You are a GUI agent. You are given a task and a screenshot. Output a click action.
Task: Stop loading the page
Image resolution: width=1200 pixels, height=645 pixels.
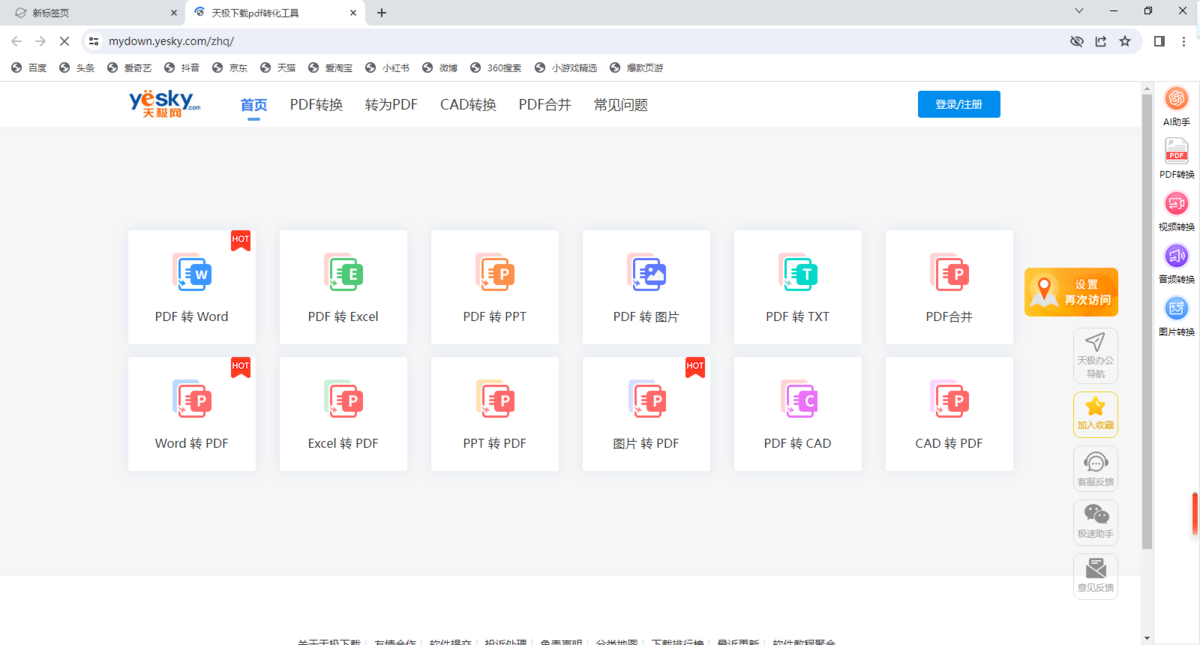coord(64,41)
